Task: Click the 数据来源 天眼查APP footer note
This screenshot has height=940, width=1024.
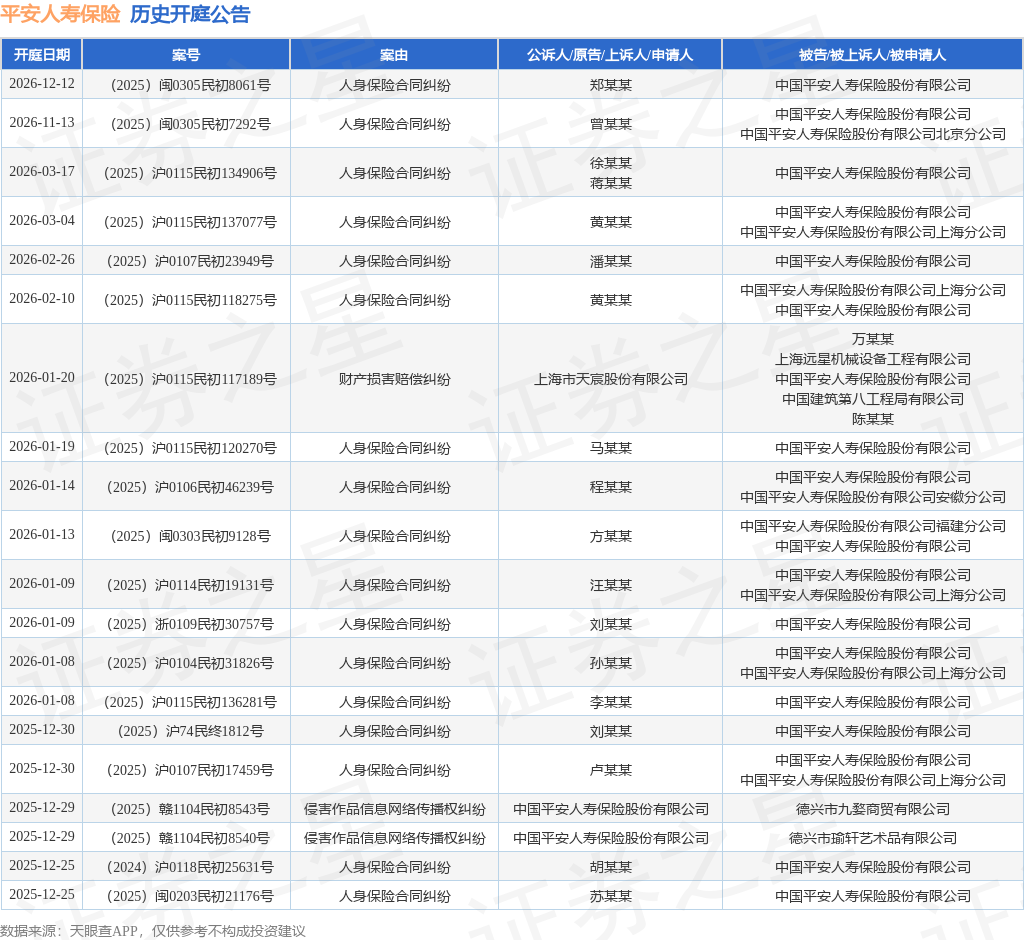Action: tap(153, 931)
